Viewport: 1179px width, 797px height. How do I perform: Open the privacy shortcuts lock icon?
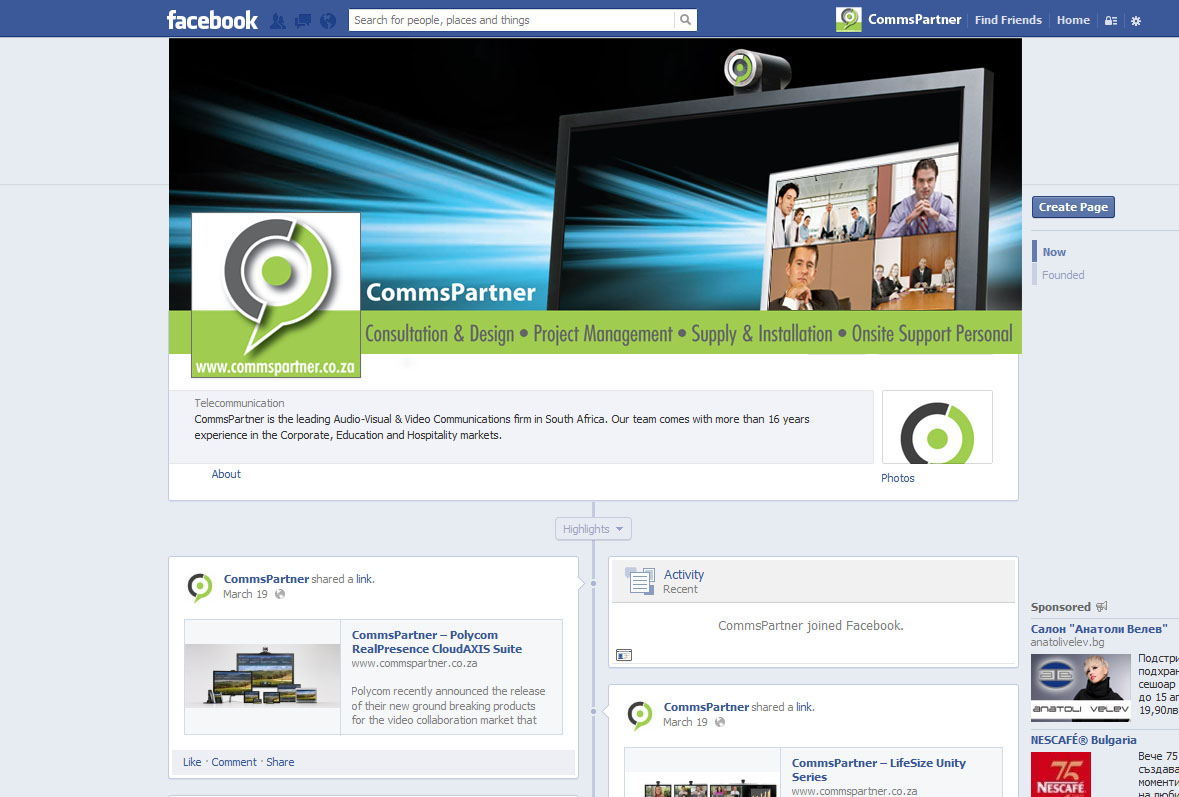1111,20
